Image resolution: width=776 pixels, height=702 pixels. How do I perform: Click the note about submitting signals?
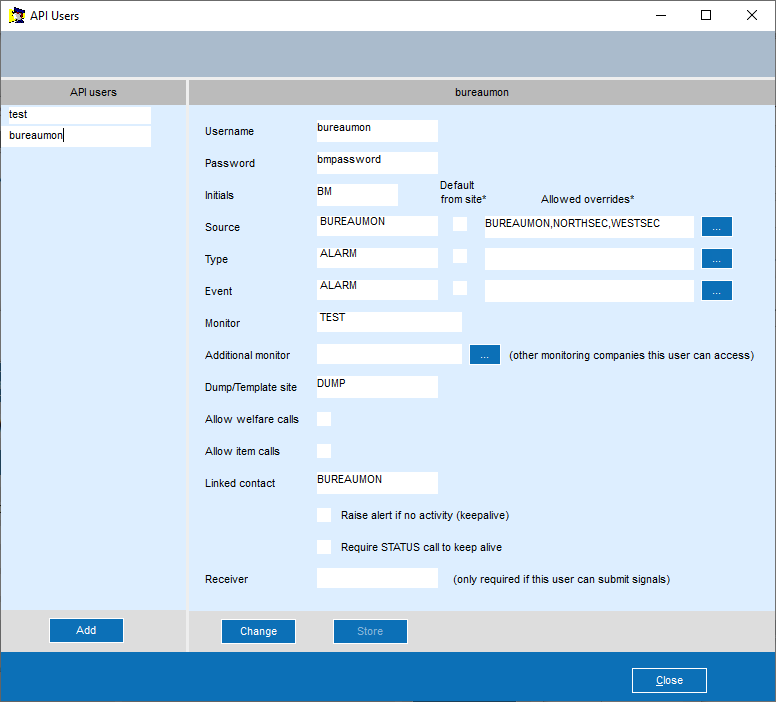(x=562, y=579)
